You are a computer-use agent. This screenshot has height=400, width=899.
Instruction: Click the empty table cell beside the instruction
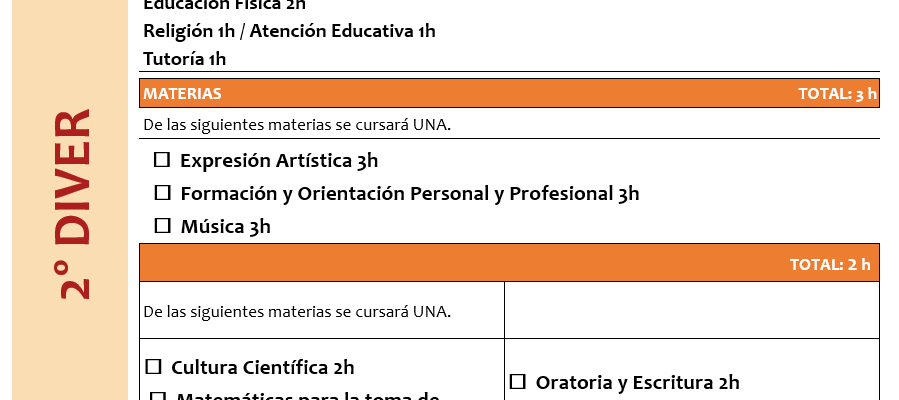[x=692, y=310]
